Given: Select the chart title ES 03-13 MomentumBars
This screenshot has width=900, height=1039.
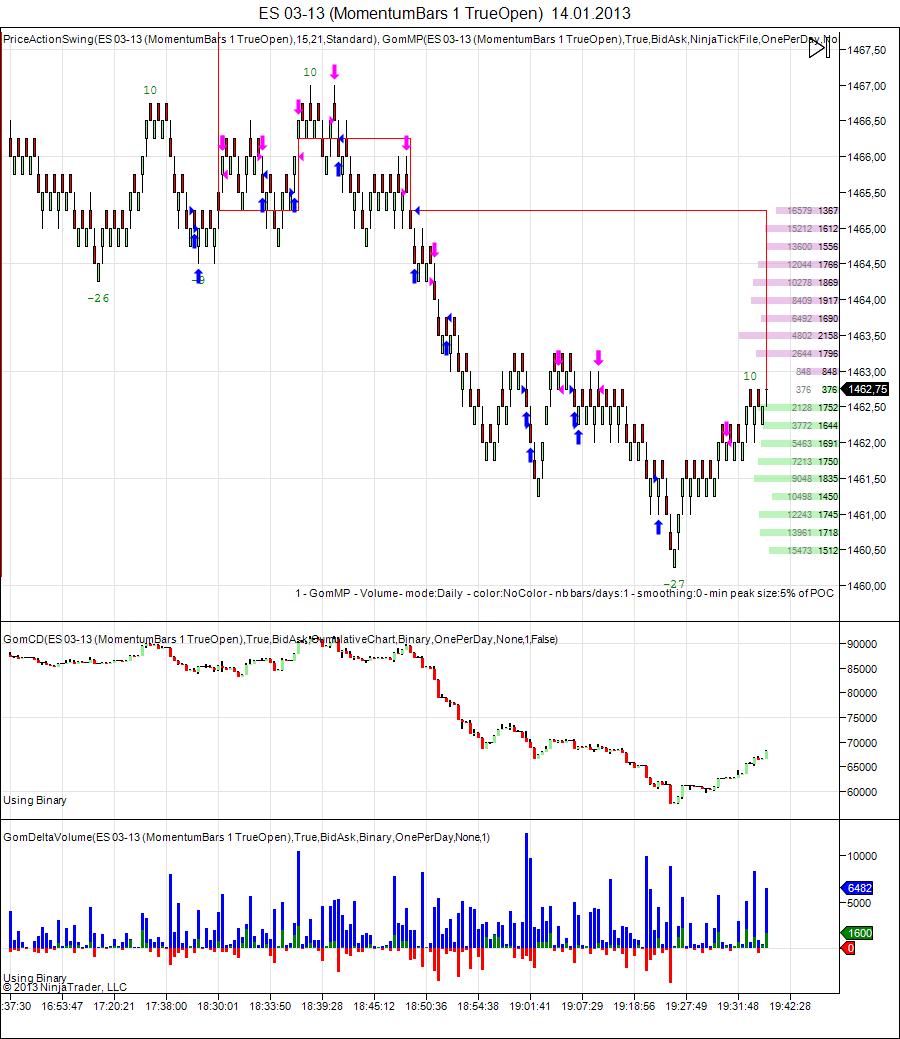Looking at the screenshot, I should [x=445, y=13].
